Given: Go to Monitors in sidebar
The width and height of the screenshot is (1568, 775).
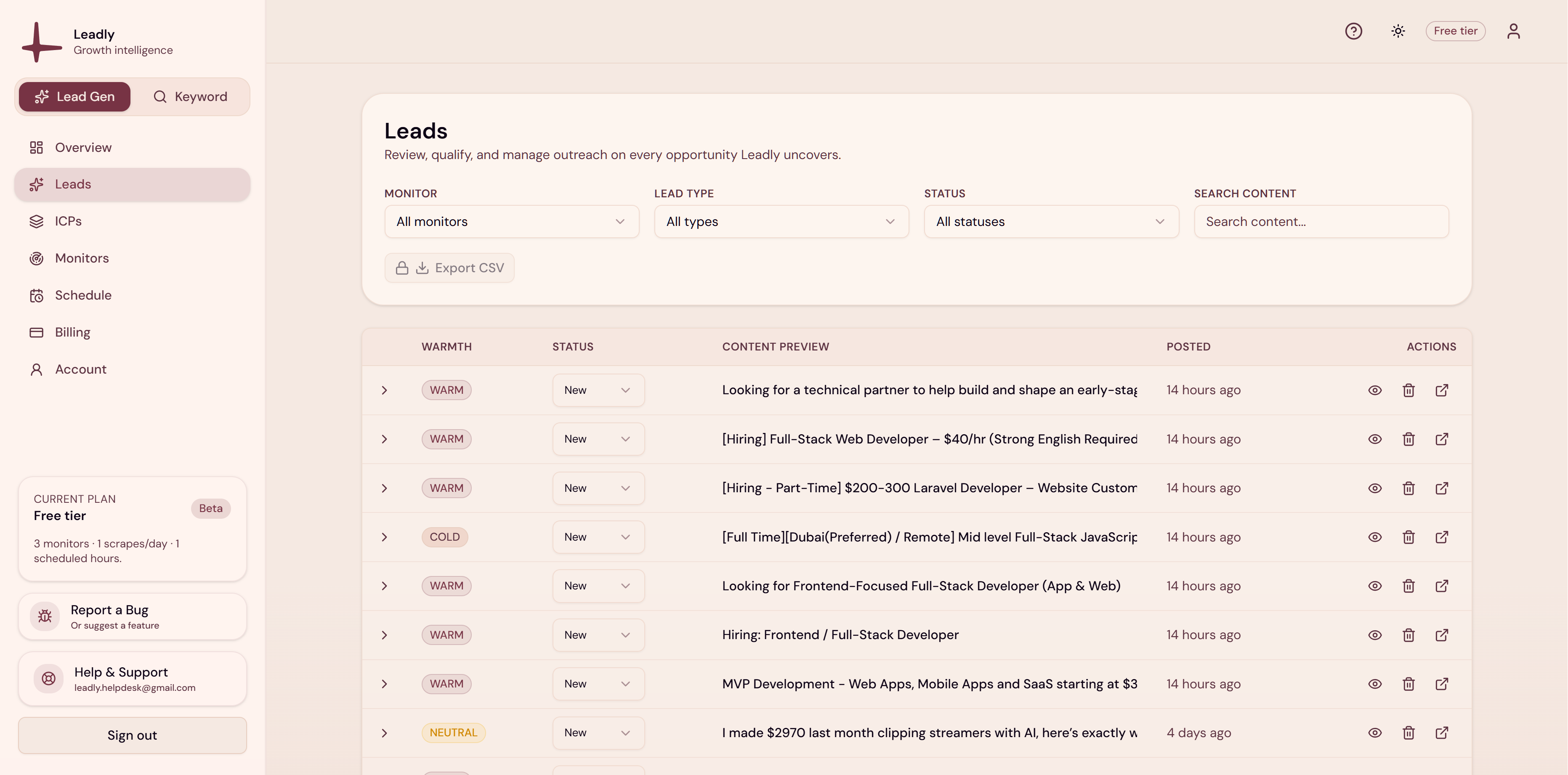Looking at the screenshot, I should coord(82,258).
